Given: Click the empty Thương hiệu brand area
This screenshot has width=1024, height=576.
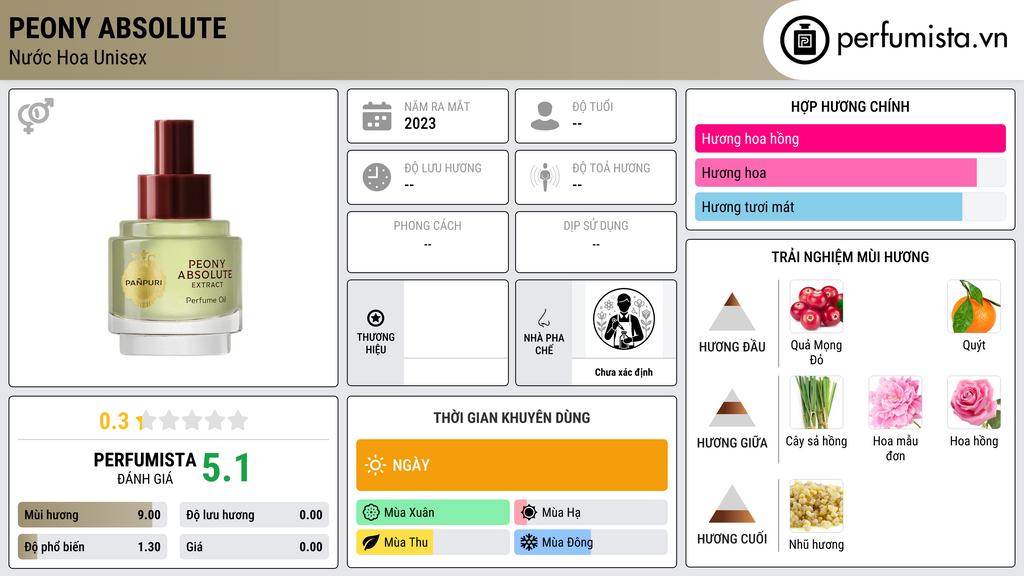Looking at the screenshot, I should [456, 332].
